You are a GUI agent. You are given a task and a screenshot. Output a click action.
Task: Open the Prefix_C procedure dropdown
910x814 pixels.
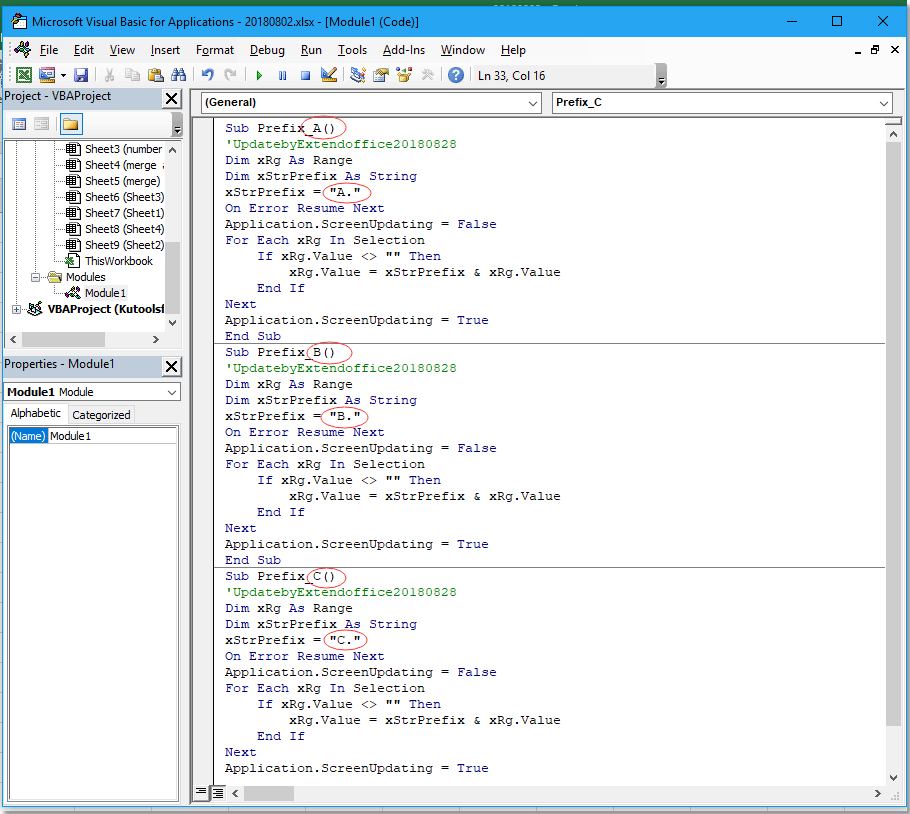pos(883,102)
